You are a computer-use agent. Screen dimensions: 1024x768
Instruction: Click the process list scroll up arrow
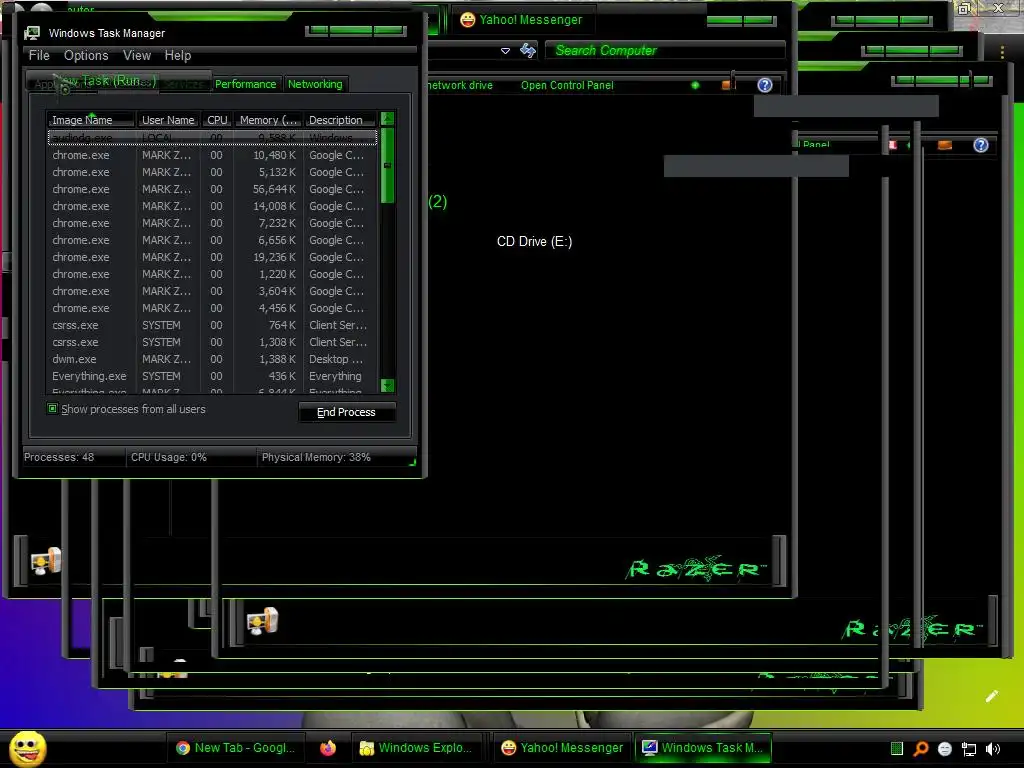pos(387,118)
